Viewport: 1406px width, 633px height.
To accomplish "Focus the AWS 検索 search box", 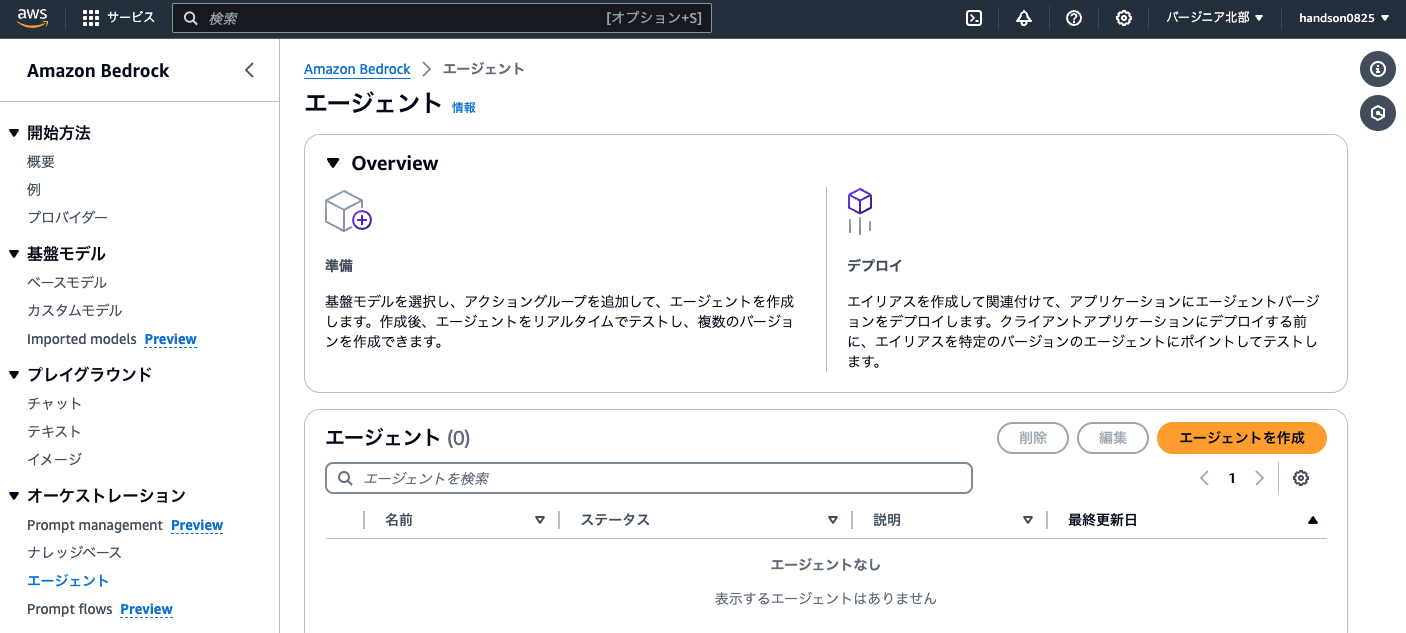I will point(442,18).
